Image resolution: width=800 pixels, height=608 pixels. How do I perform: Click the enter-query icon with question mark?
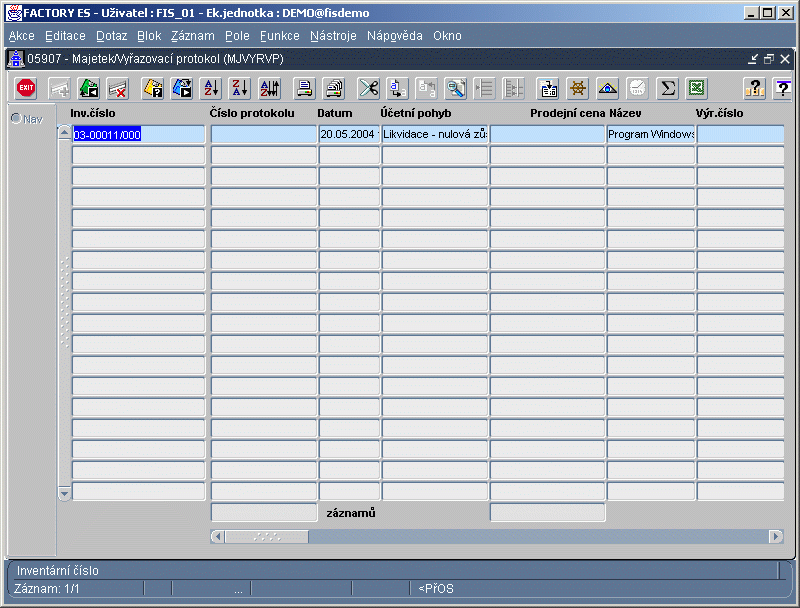click(153, 88)
